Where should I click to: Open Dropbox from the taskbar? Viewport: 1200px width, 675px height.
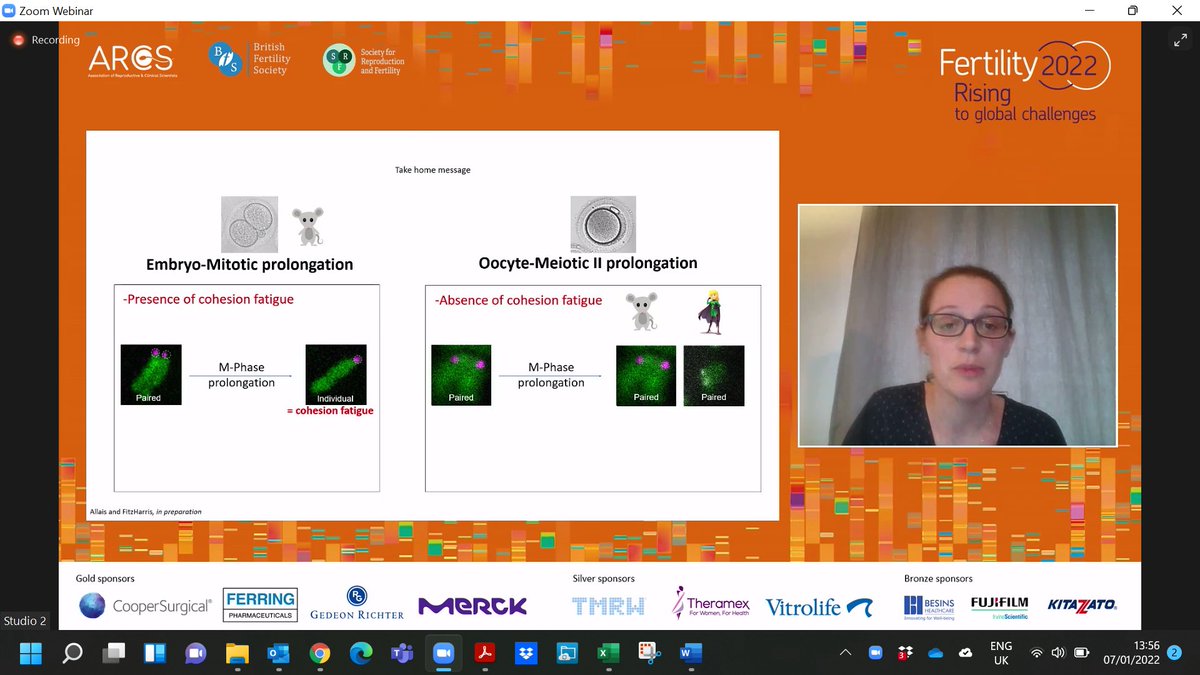click(x=525, y=653)
